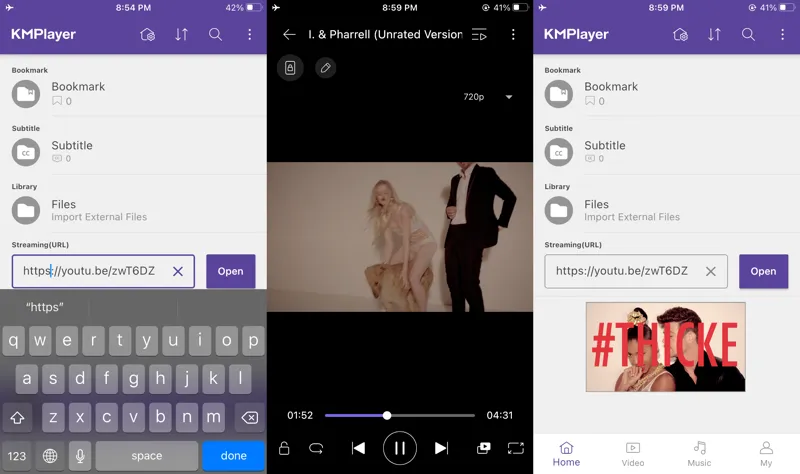Switch to Music tab

point(699,455)
